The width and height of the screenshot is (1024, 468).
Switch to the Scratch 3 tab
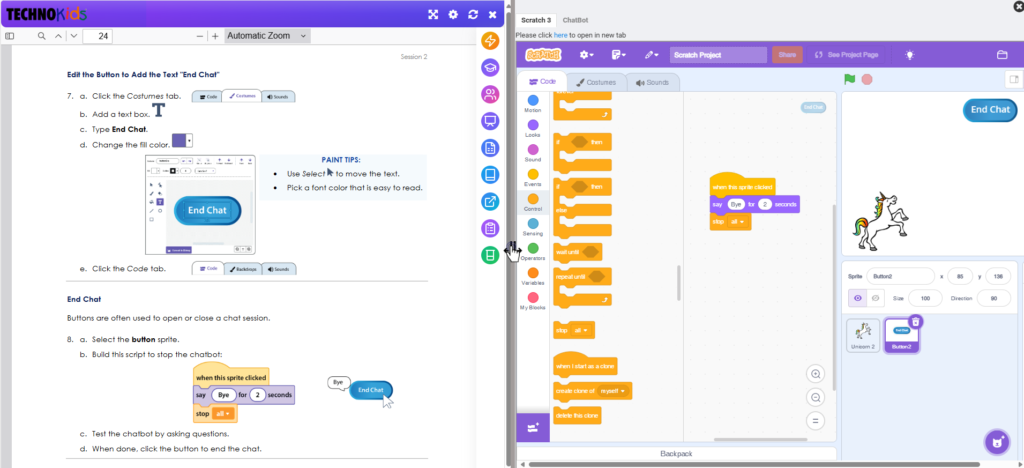click(x=536, y=20)
